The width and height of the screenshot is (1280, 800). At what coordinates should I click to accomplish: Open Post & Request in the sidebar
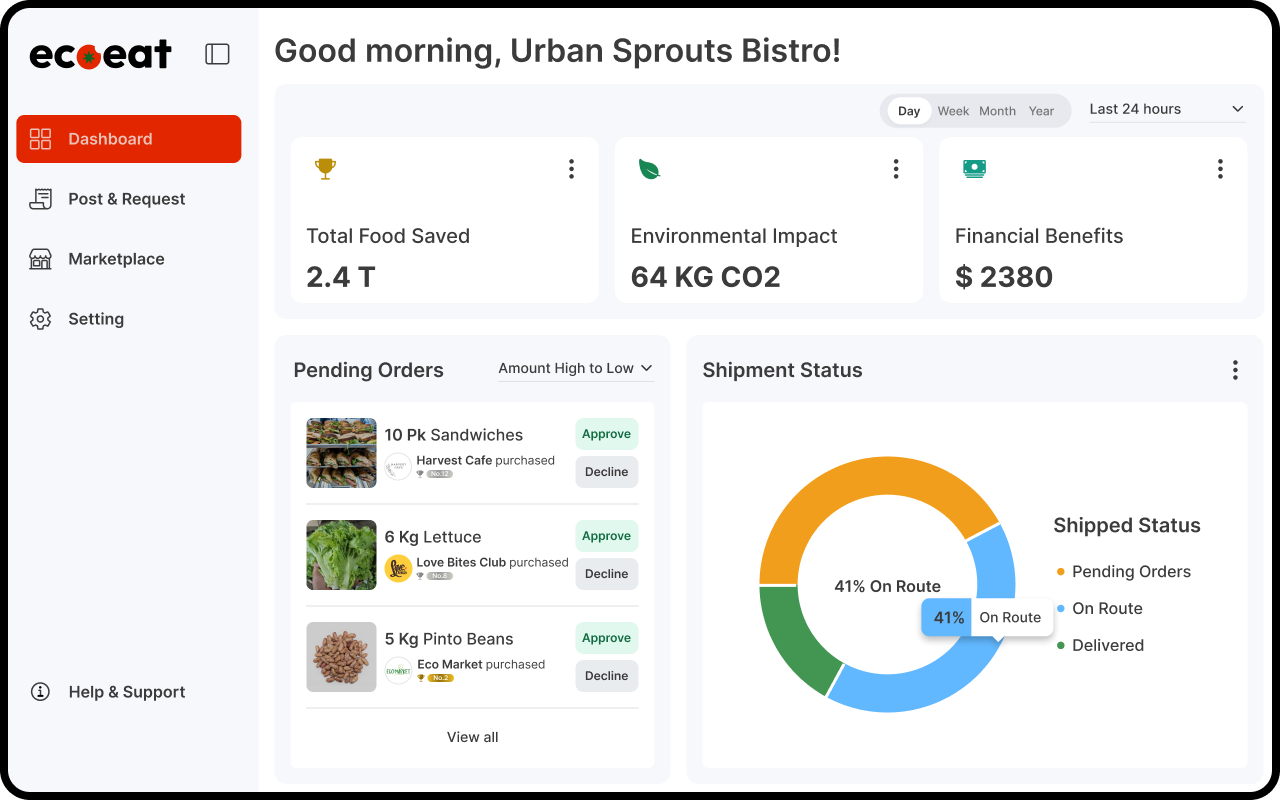pos(126,199)
